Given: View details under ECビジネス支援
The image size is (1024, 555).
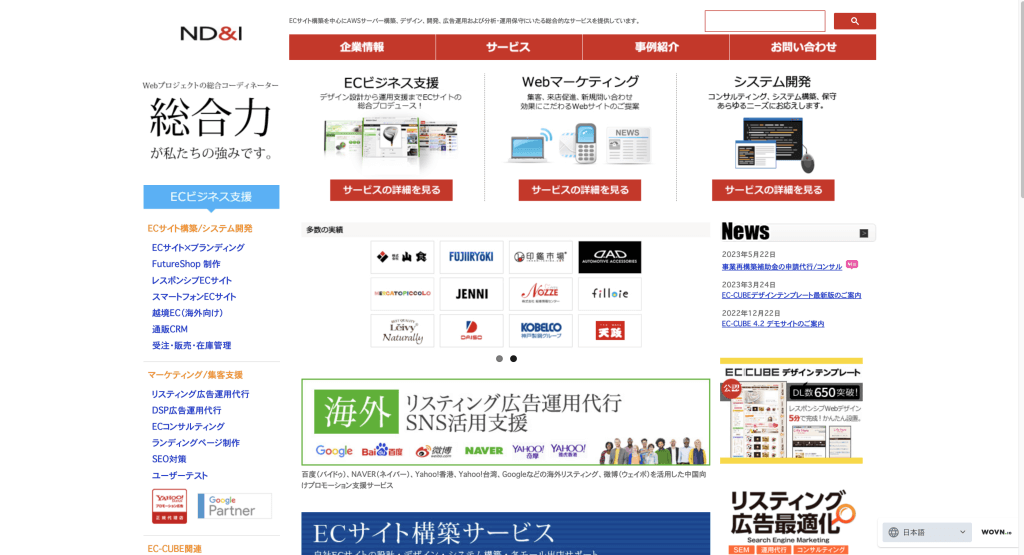Looking at the screenshot, I should (x=391, y=190).
